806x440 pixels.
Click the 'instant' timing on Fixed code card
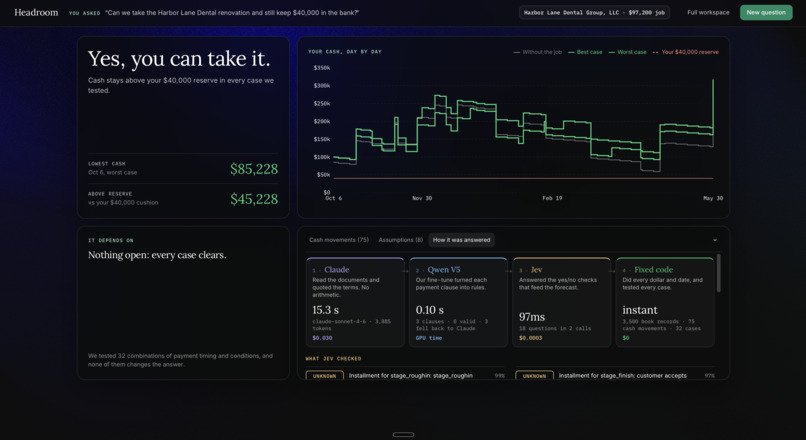pos(640,310)
